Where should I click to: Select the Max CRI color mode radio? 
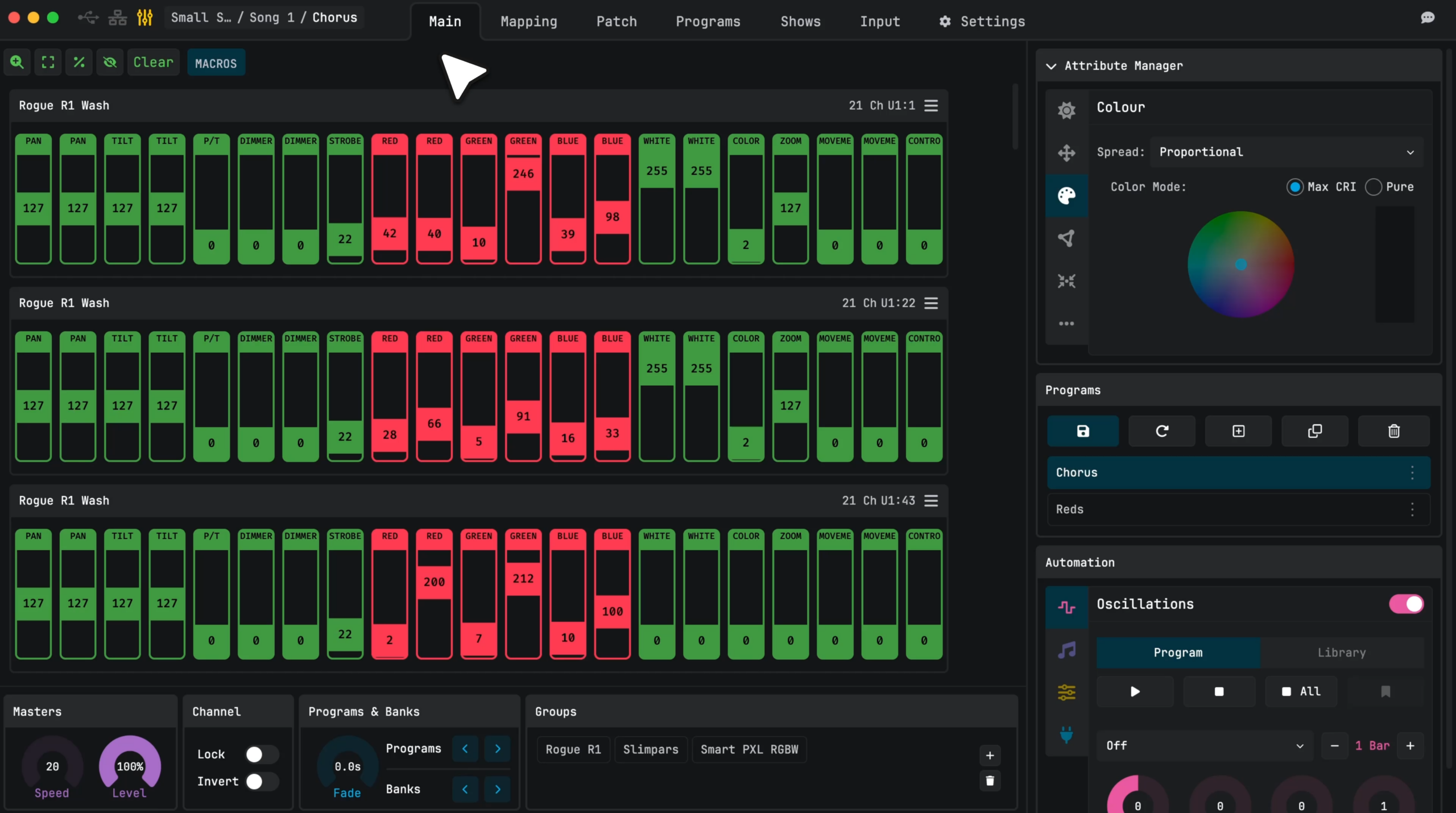pos(1295,187)
